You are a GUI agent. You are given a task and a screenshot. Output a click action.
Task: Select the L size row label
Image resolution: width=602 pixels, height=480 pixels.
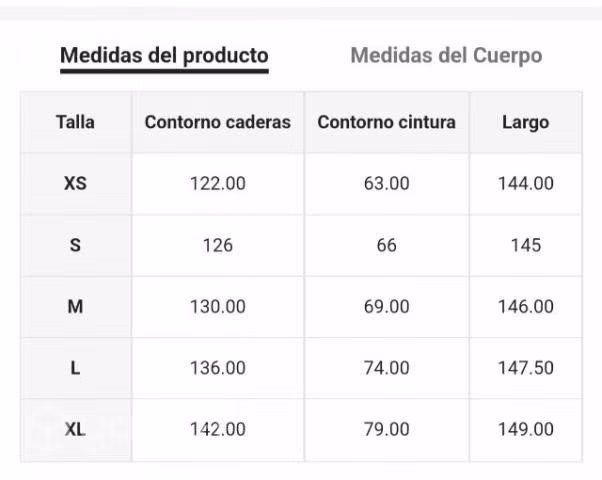75,368
